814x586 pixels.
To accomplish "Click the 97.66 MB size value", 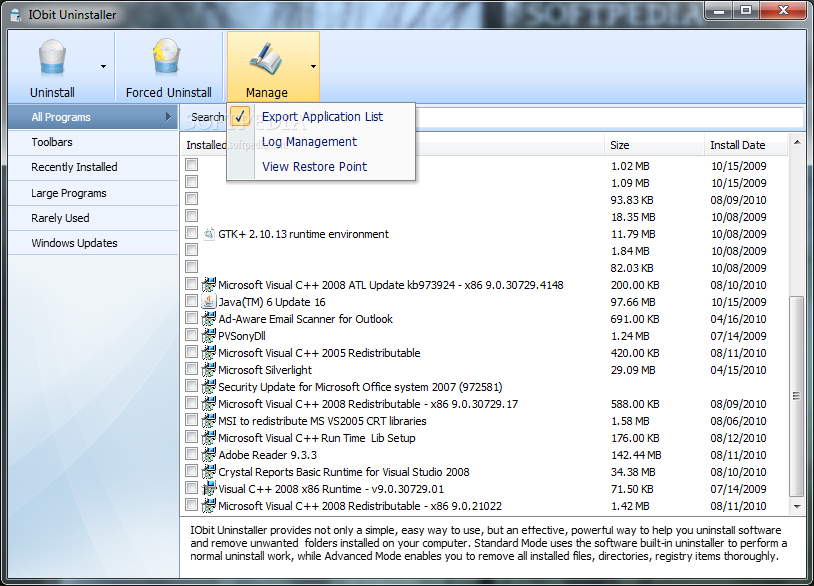I will 633,302.
